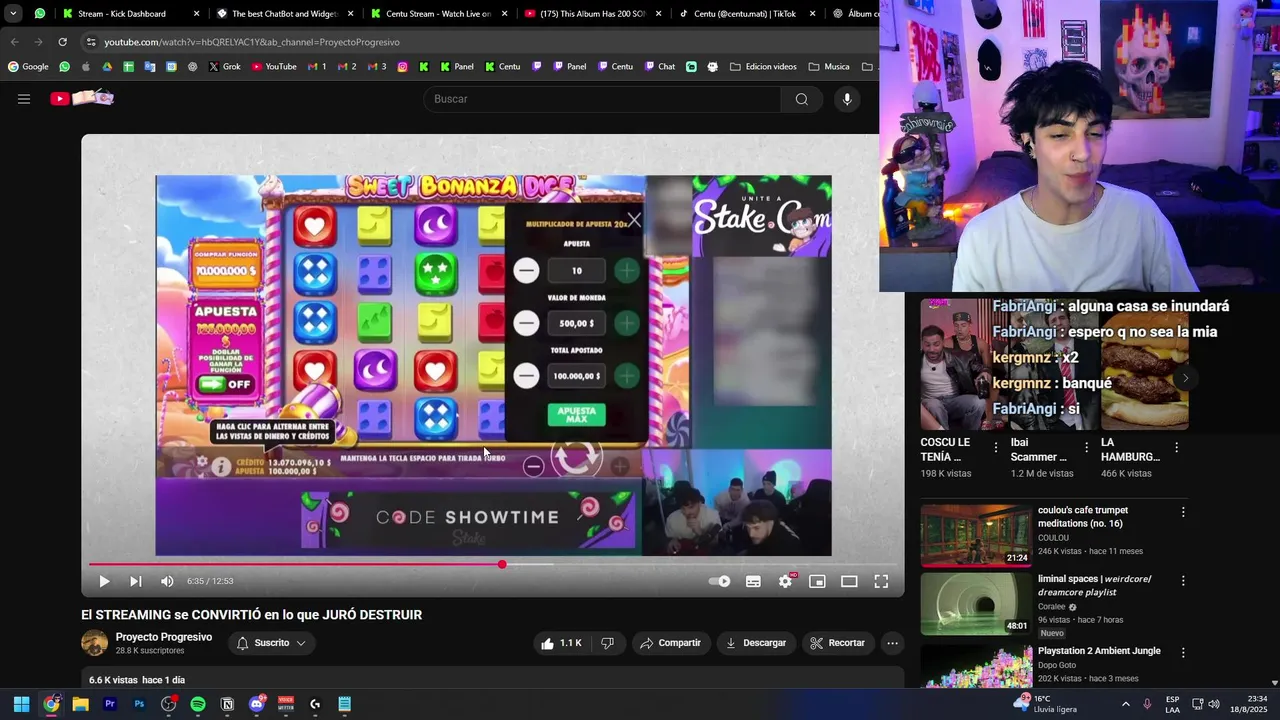Open Premiere Pro from taskbar

[x=110, y=704]
